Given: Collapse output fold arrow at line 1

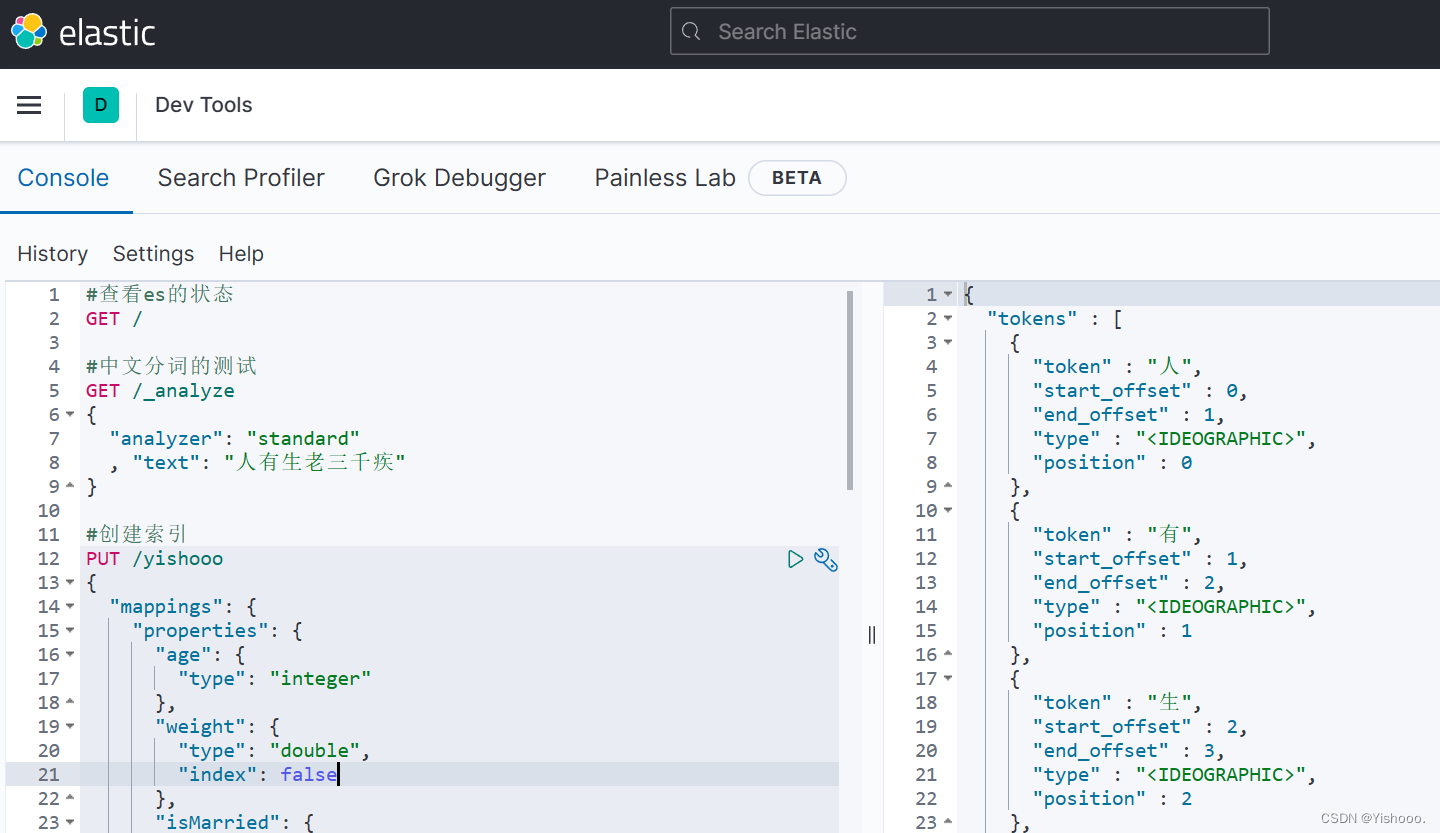Looking at the screenshot, I should point(948,295).
